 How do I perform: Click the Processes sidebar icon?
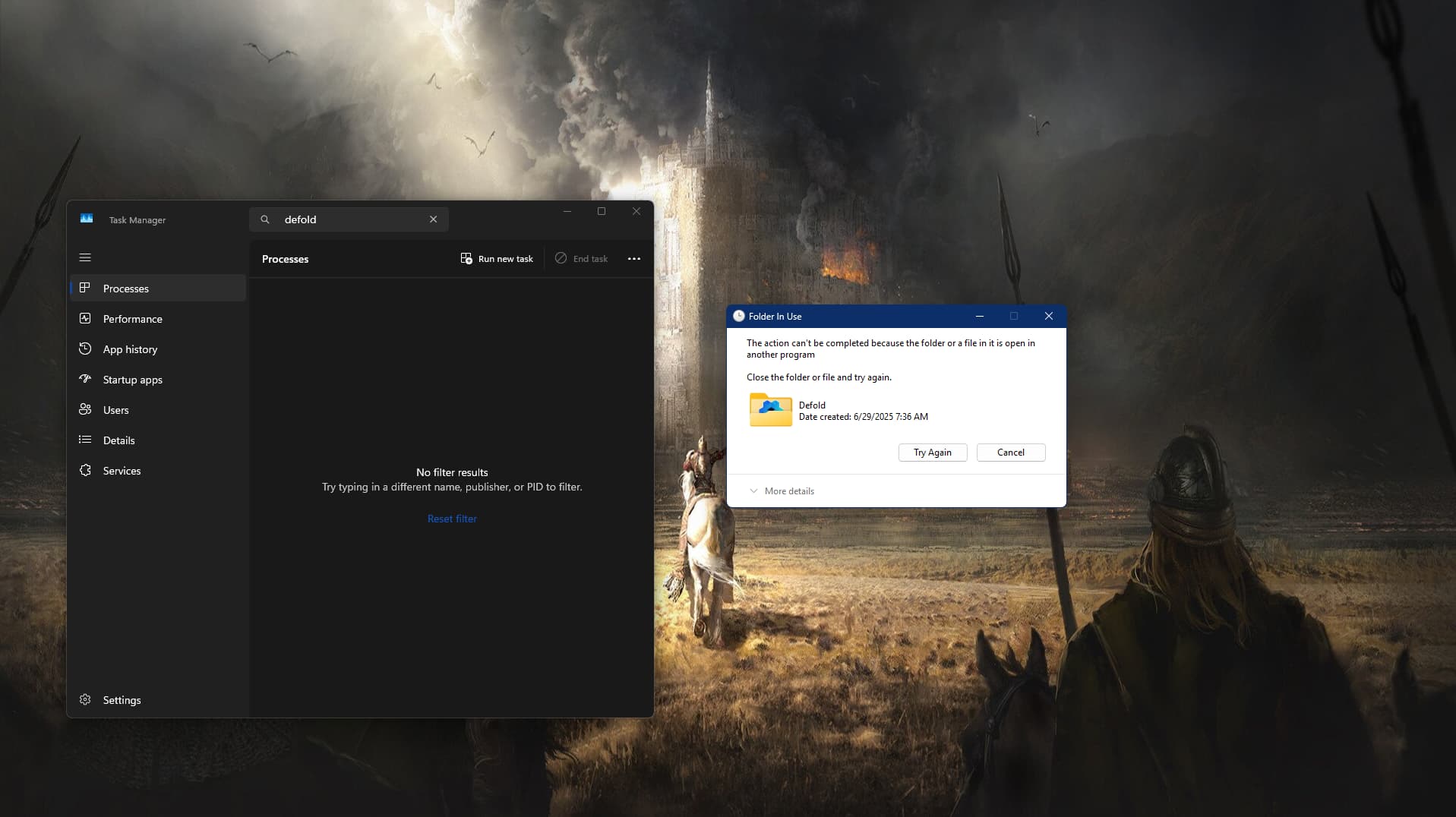pyautogui.click(x=85, y=288)
